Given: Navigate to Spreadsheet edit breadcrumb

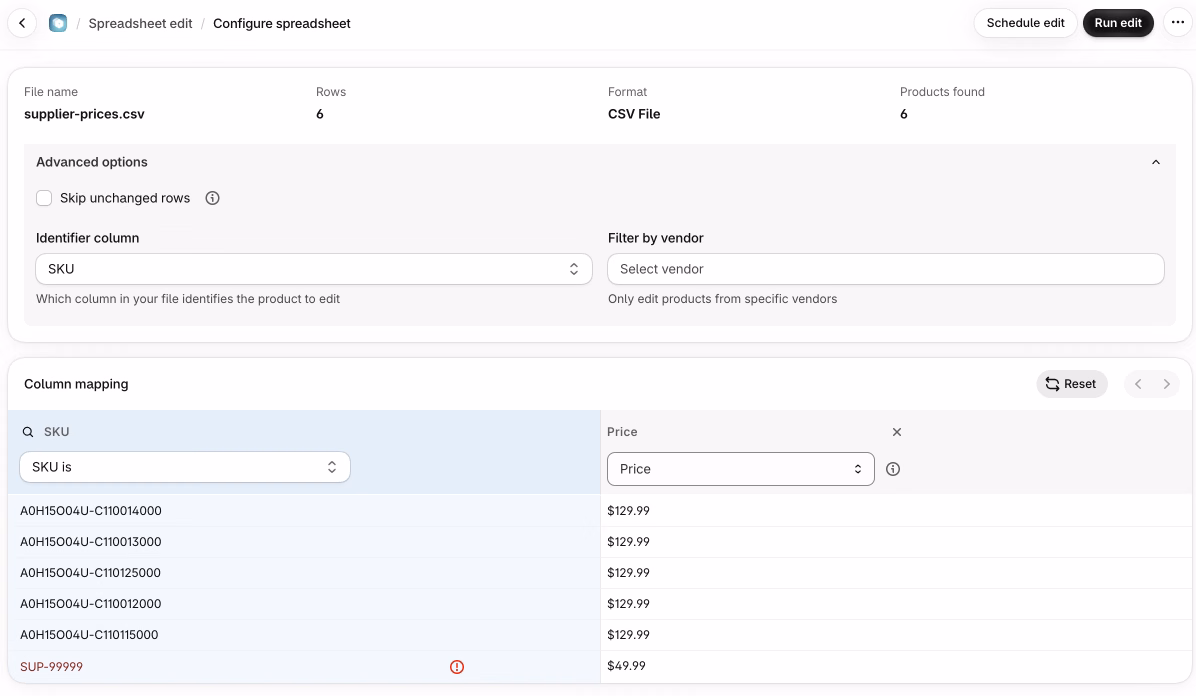Looking at the screenshot, I should [x=140, y=24].
